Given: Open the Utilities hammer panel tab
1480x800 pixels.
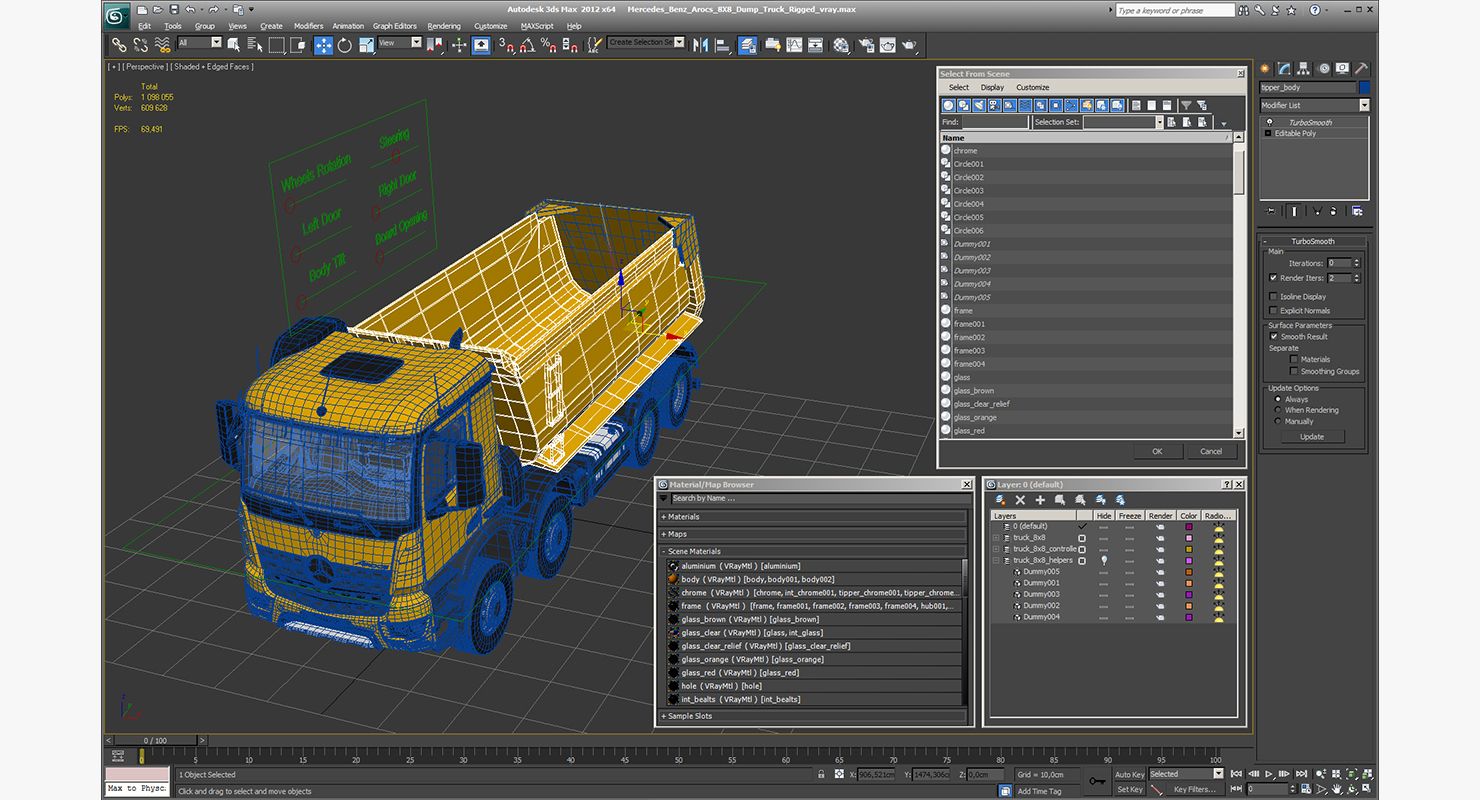Looking at the screenshot, I should (1361, 69).
